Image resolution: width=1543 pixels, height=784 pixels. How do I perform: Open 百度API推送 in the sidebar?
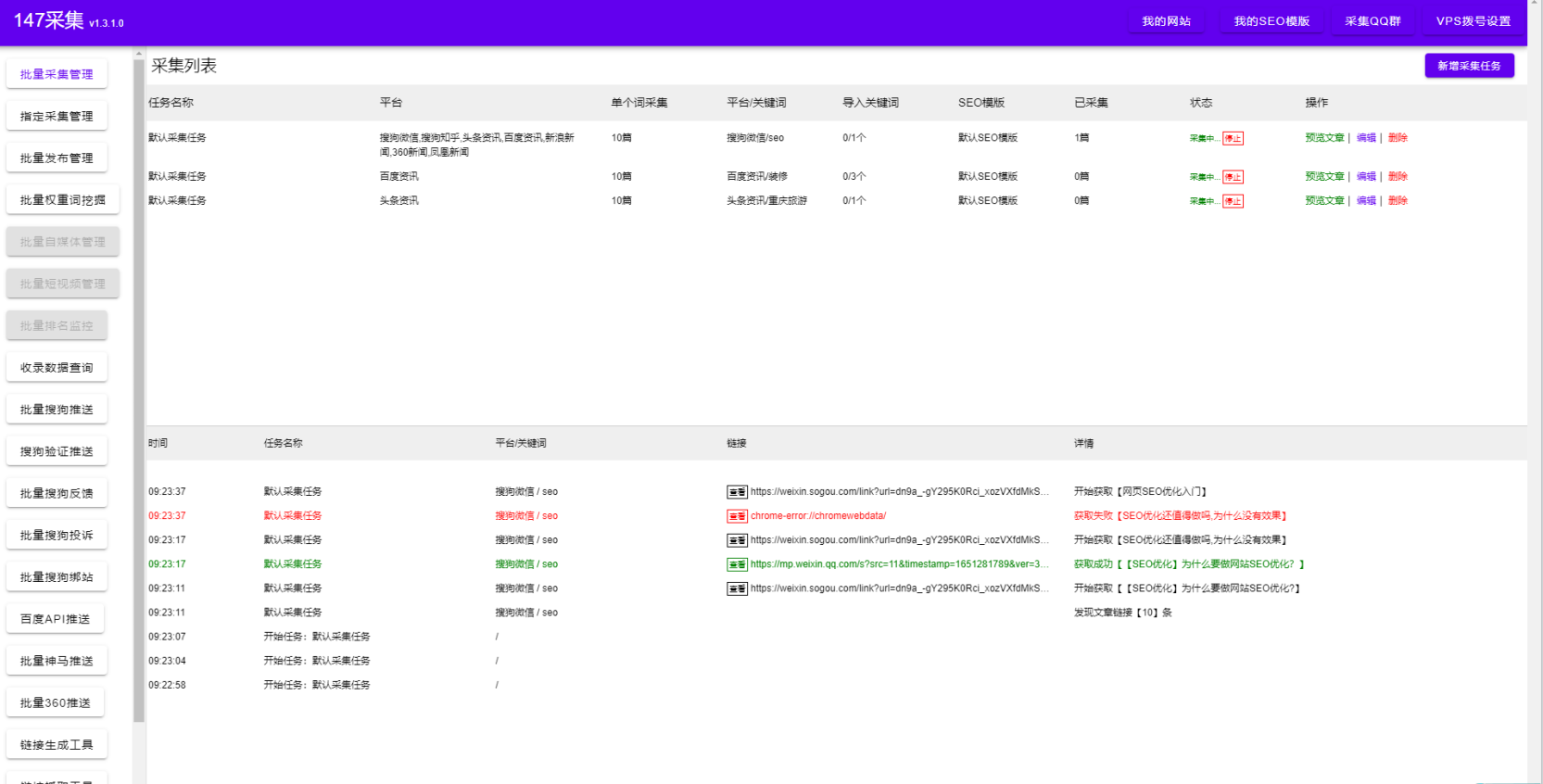(56, 618)
